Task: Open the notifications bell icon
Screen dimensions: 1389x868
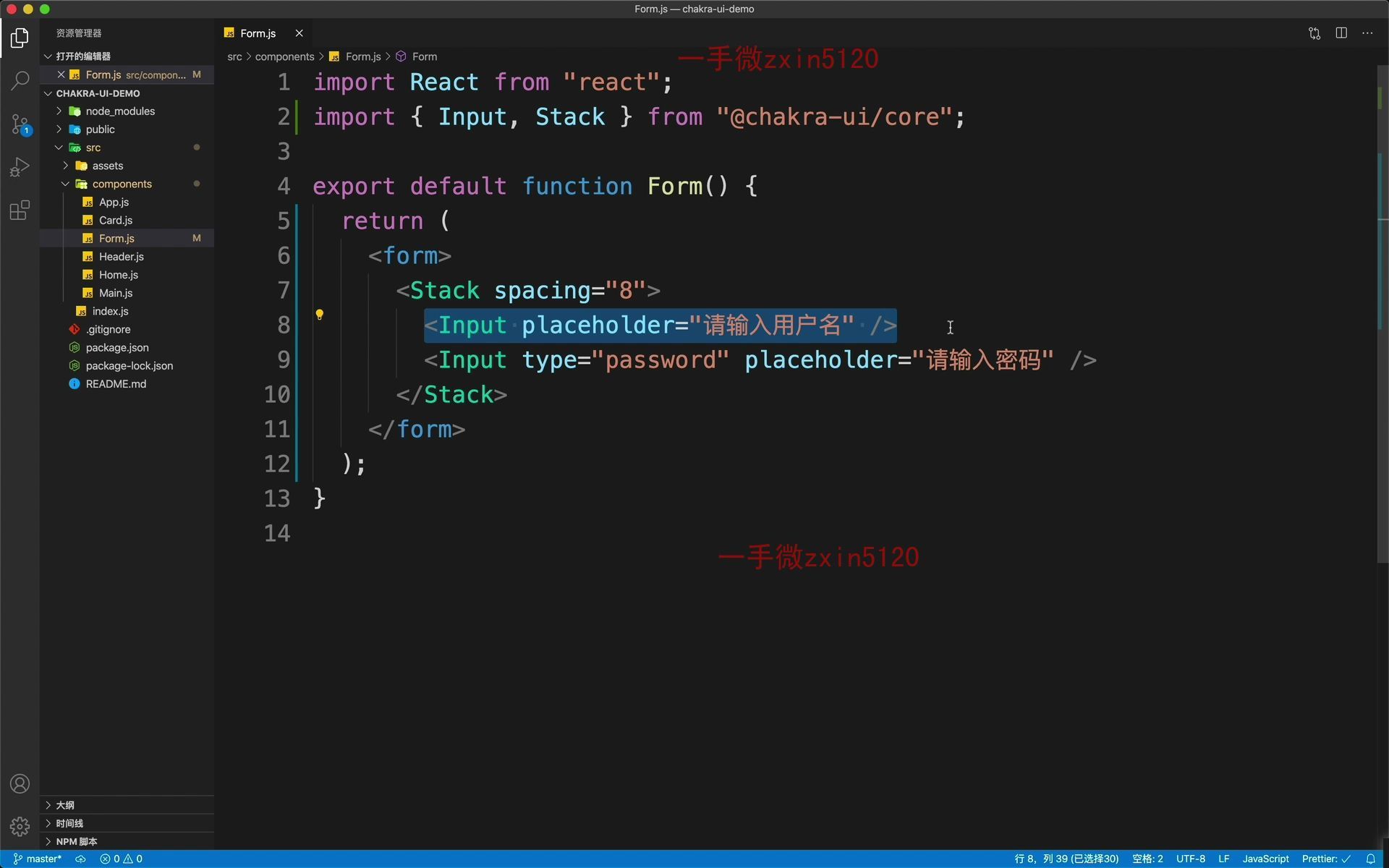Action: [1370, 859]
